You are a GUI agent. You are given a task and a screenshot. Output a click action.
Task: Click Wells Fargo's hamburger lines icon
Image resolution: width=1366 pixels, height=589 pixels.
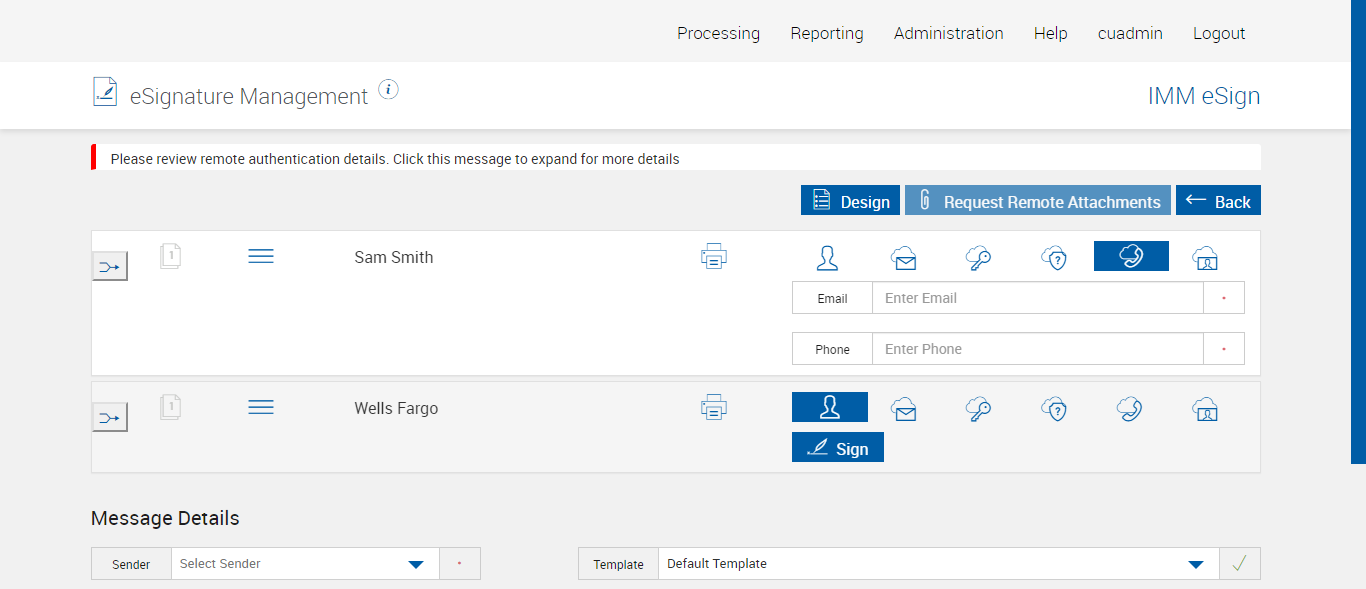pyautogui.click(x=261, y=408)
